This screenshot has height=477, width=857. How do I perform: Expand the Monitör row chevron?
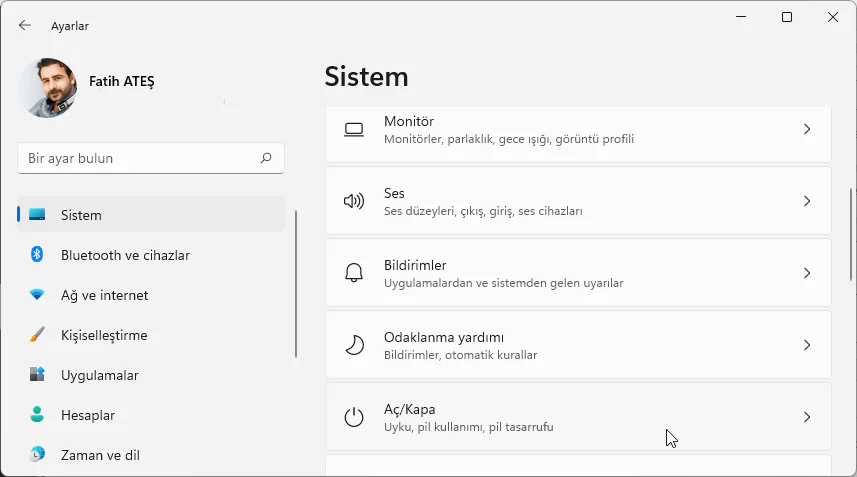(x=807, y=129)
